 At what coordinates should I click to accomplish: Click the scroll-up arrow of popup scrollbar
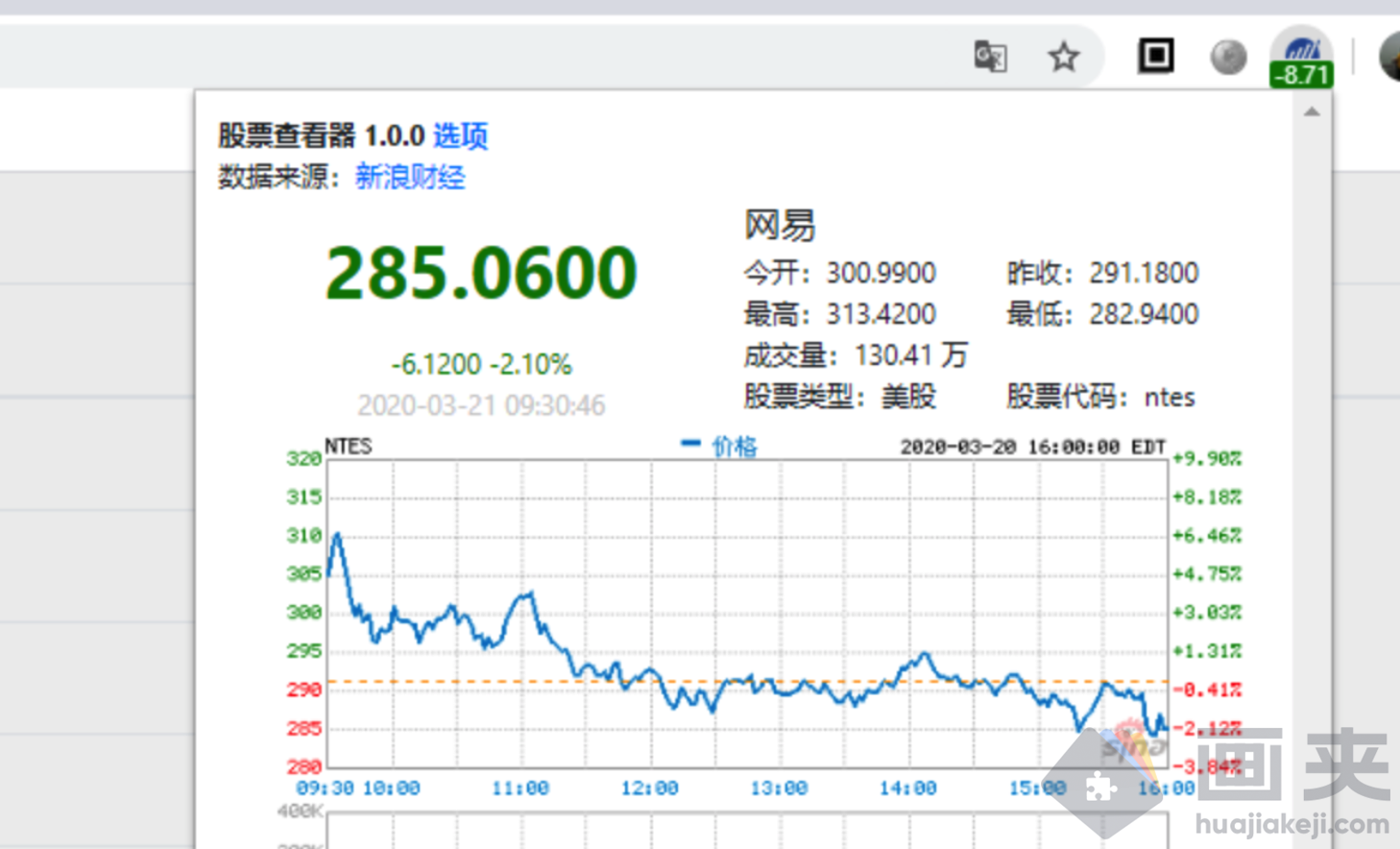[x=1312, y=112]
